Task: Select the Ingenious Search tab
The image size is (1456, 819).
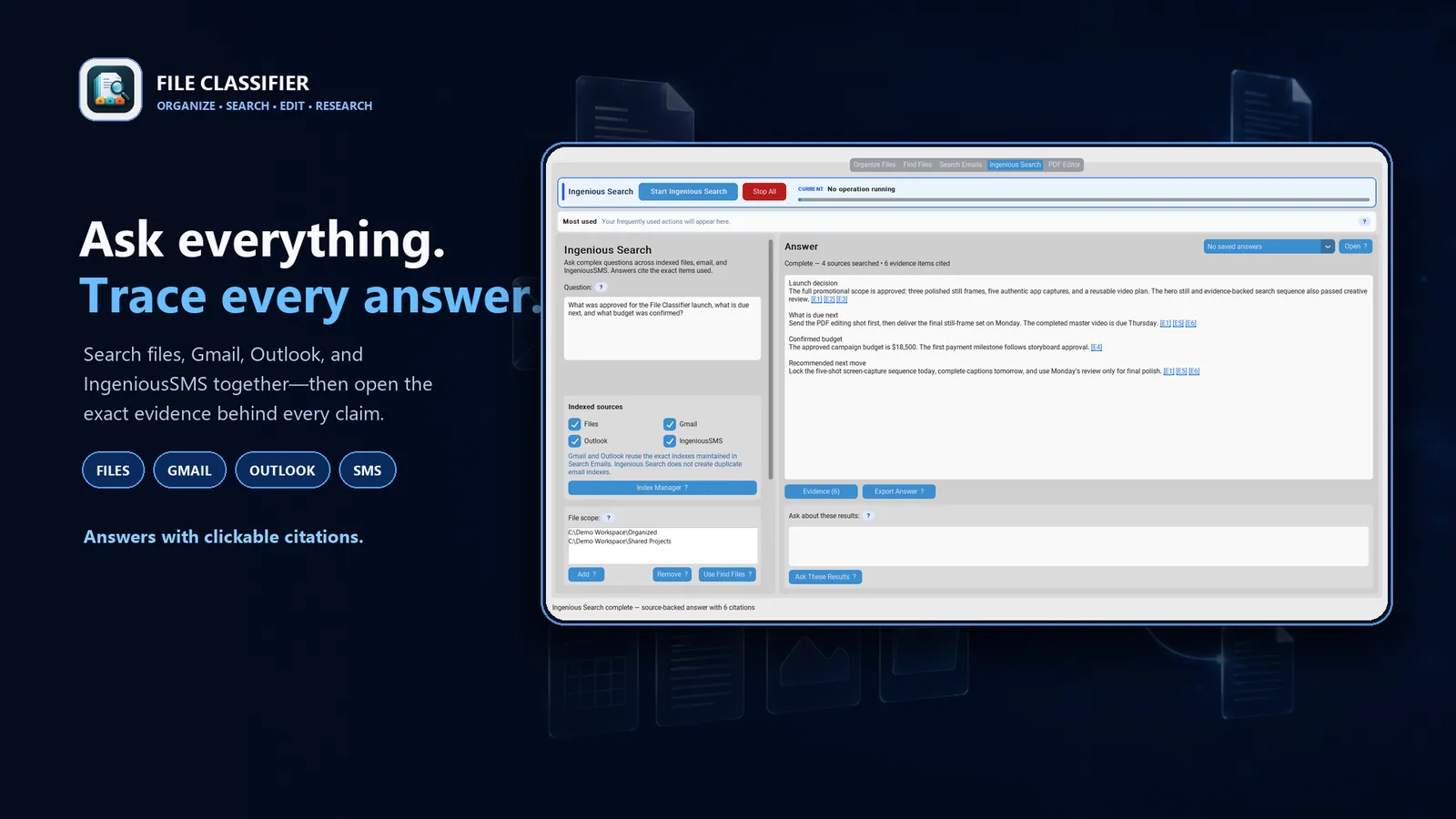Action: 1015,165
